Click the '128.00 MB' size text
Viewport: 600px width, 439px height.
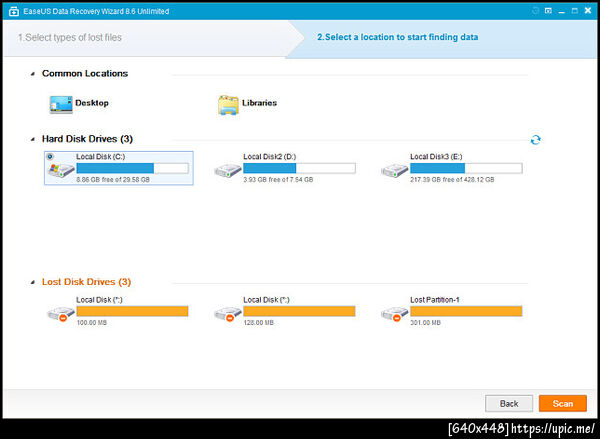(258, 323)
